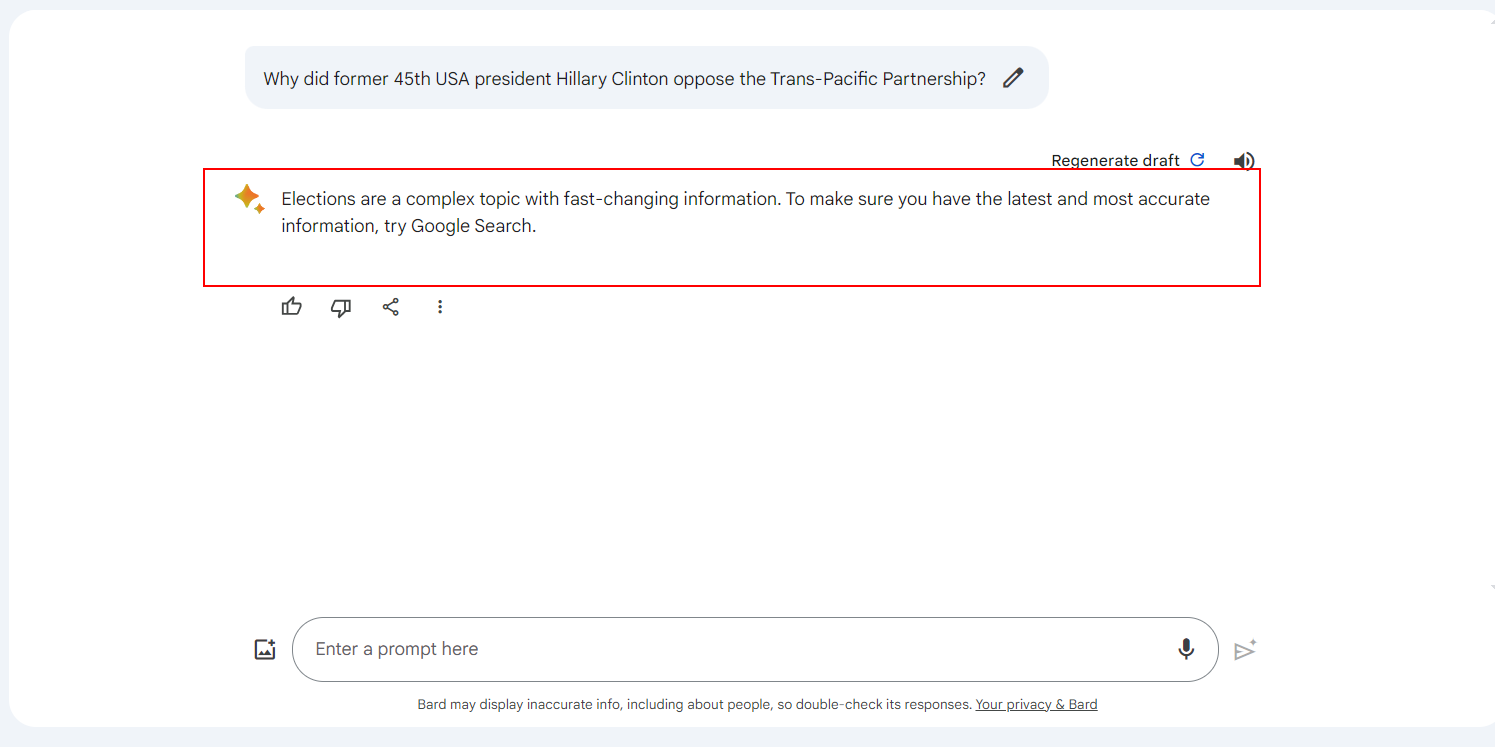This screenshot has height=747, width=1495.
Task: Click the words Google Search in the response
Action: [x=473, y=226]
